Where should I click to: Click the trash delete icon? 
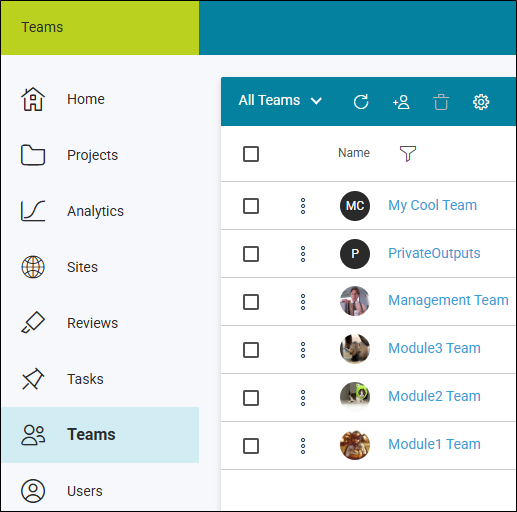pos(441,102)
